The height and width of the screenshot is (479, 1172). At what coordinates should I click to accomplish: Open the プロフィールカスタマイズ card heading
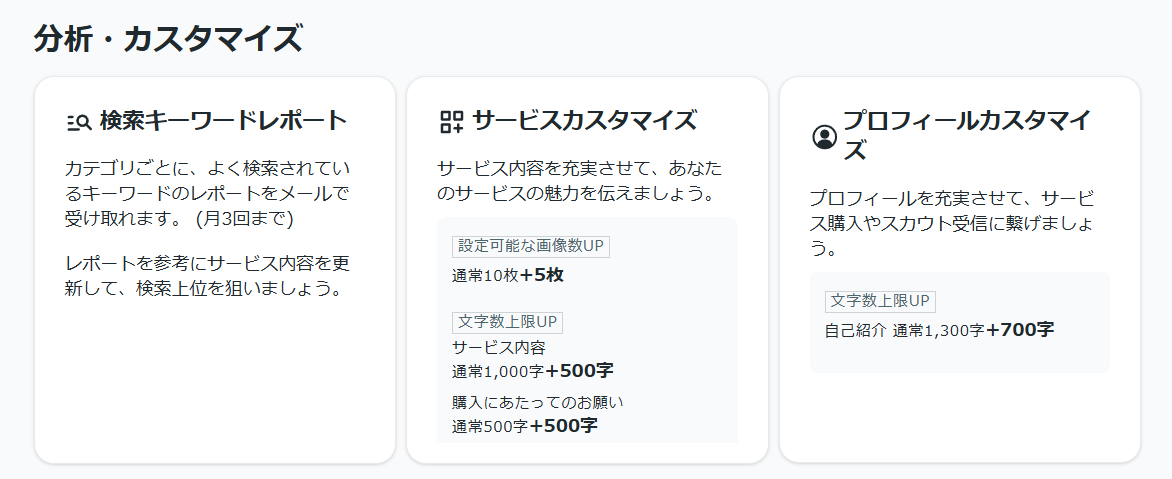click(967, 136)
